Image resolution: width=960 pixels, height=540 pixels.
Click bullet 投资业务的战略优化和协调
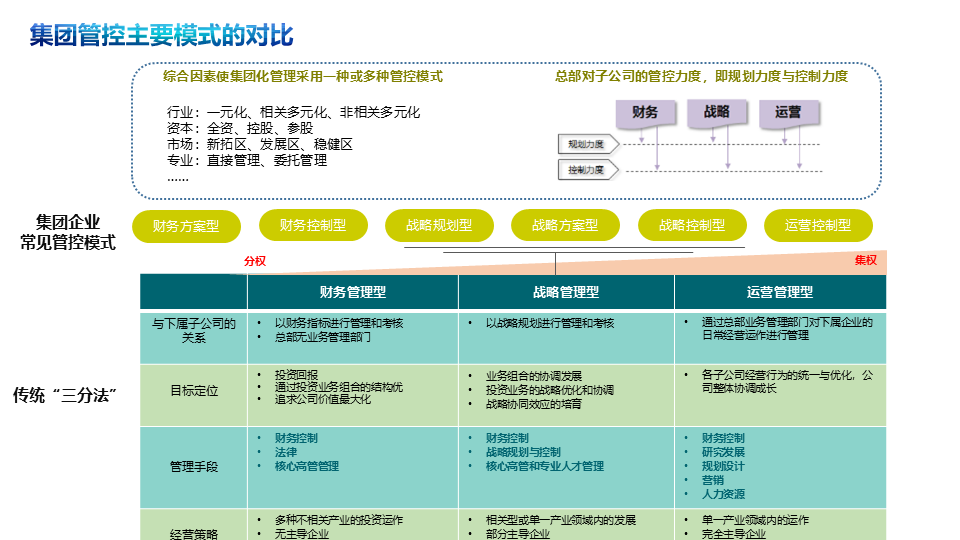pyautogui.click(x=550, y=390)
